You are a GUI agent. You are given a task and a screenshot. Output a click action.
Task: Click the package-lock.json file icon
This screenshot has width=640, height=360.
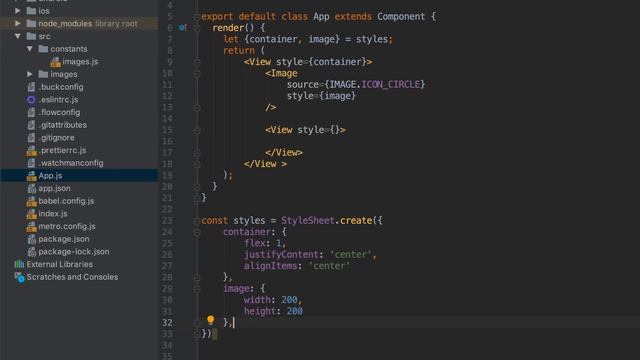click(x=31, y=252)
